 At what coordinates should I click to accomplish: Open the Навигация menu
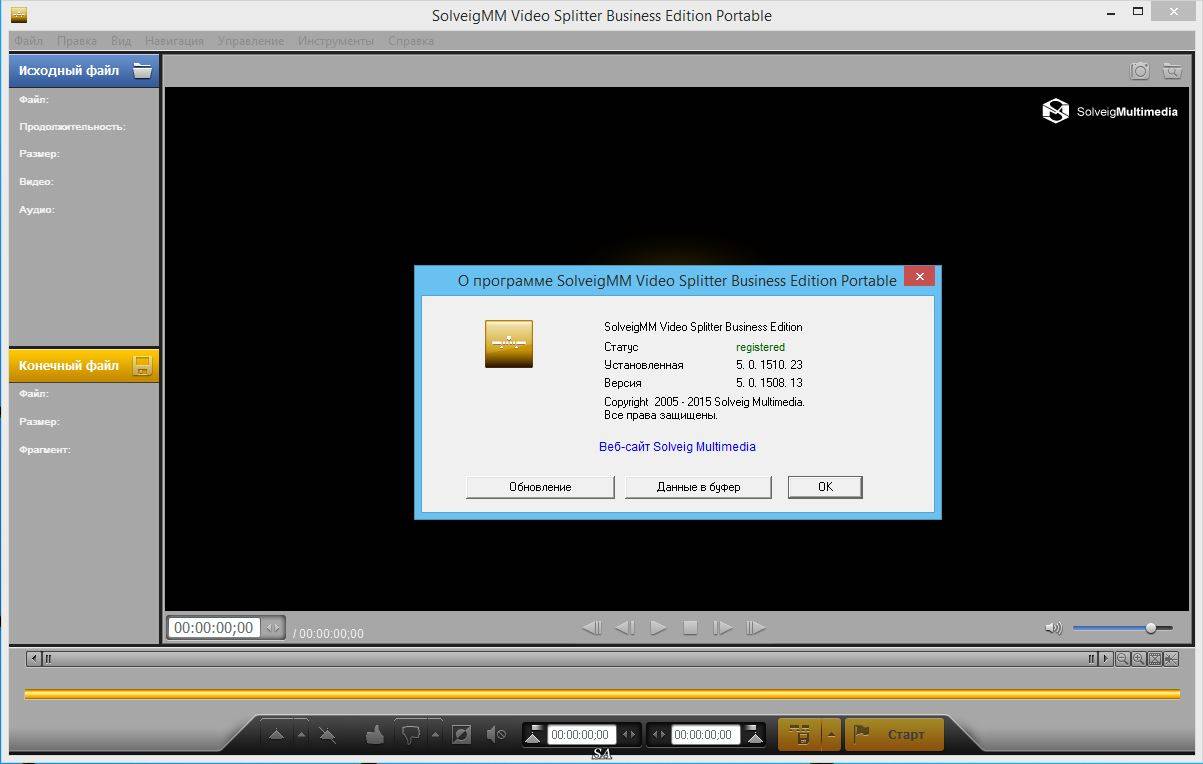pos(174,41)
